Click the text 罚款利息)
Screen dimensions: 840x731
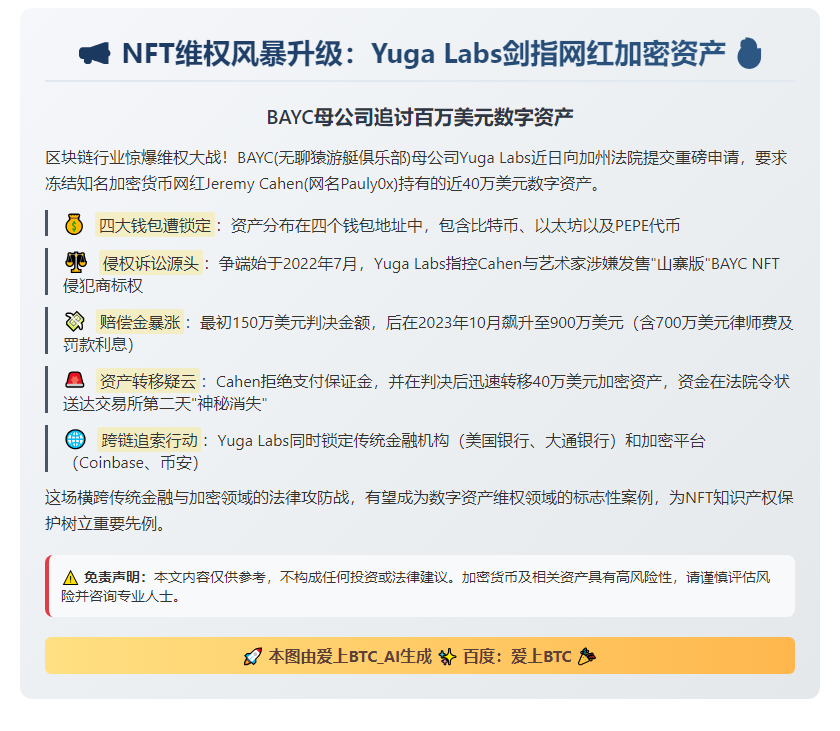(x=98, y=344)
